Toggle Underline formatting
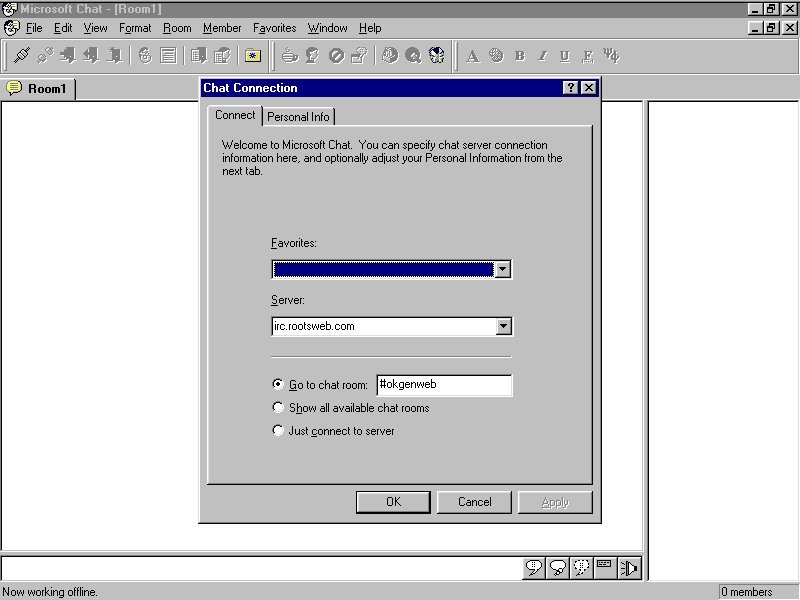Image resolution: width=800 pixels, height=600 pixels. coord(565,56)
